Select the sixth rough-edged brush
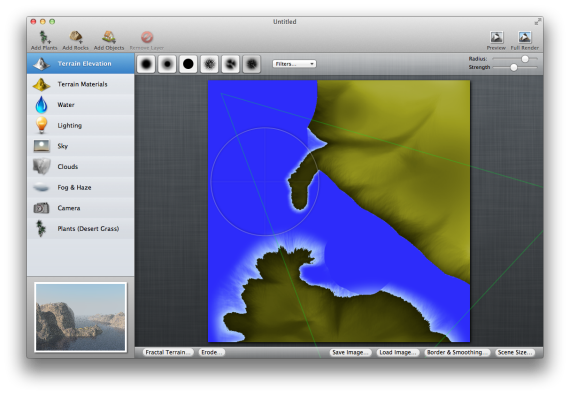The height and width of the screenshot is (395, 570). [x=252, y=64]
